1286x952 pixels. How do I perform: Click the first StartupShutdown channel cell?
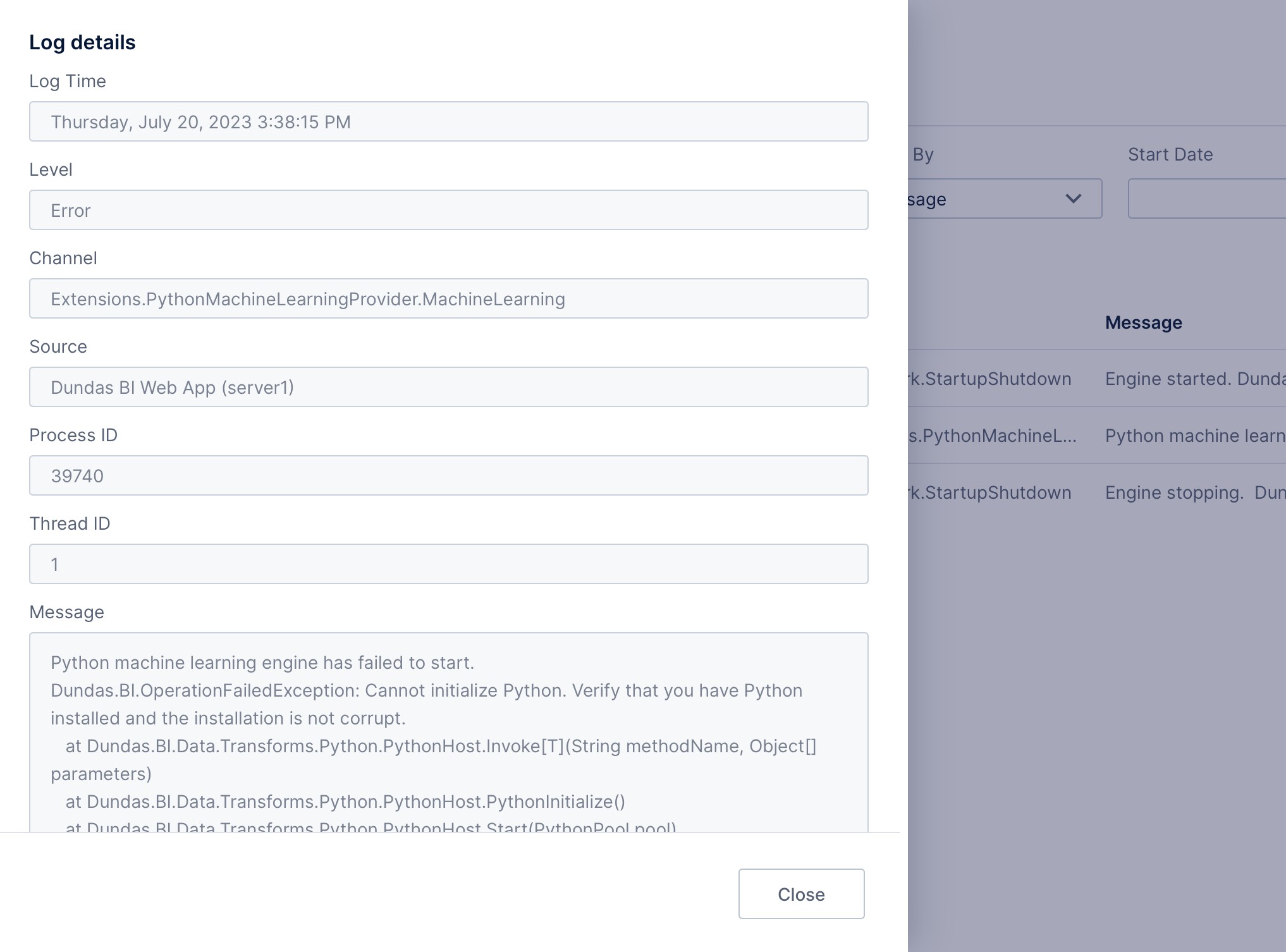tap(989, 379)
